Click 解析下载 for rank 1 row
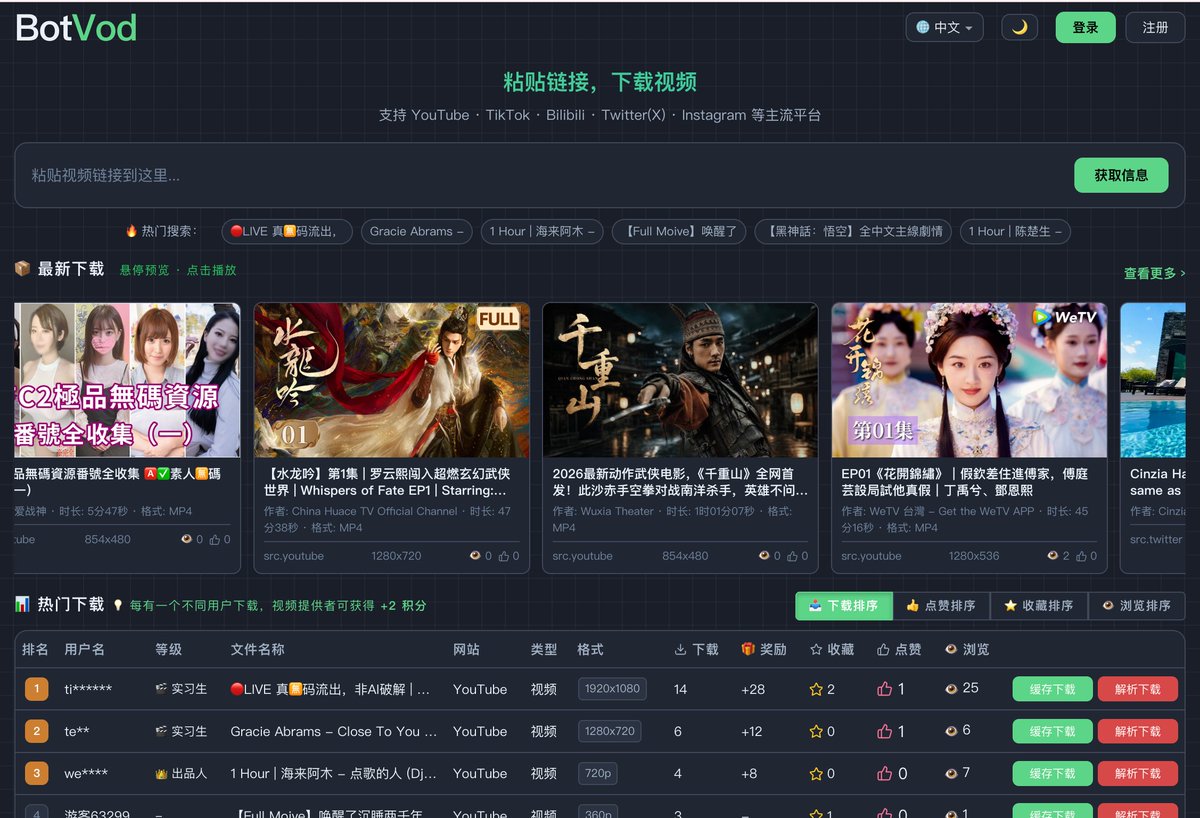 click(1137, 689)
